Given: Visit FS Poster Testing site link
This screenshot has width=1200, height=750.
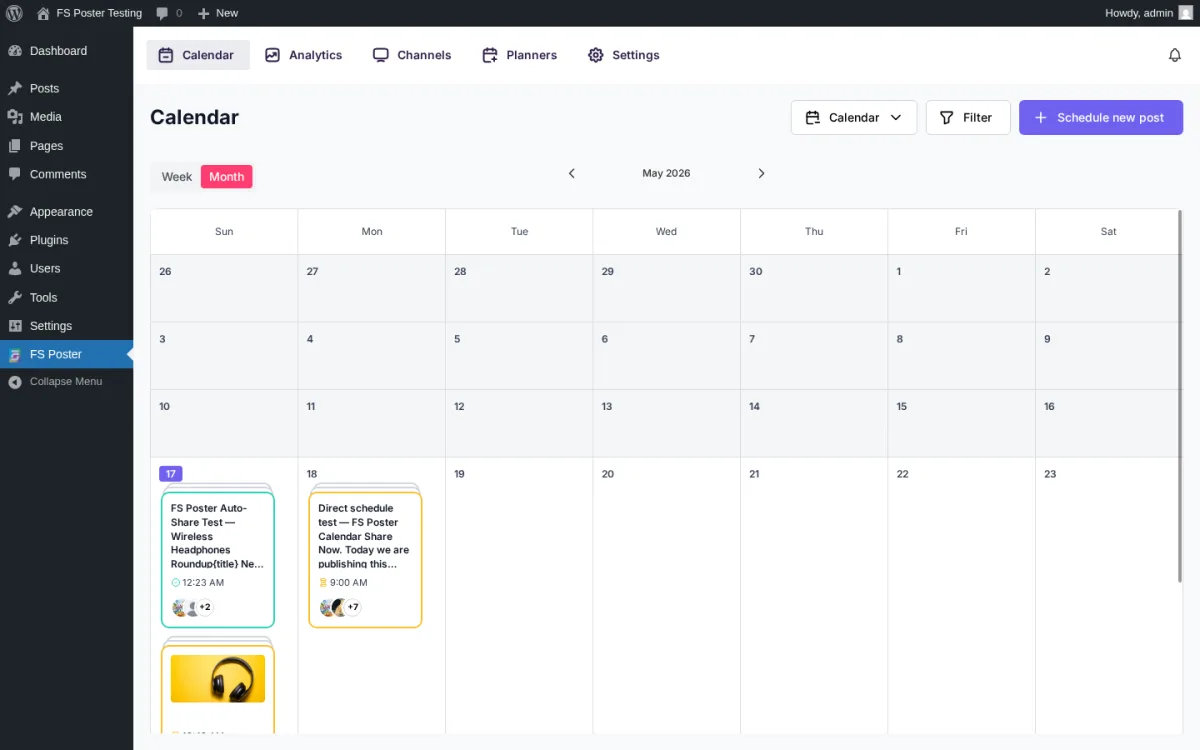Looking at the screenshot, I should pyautogui.click(x=89, y=13).
